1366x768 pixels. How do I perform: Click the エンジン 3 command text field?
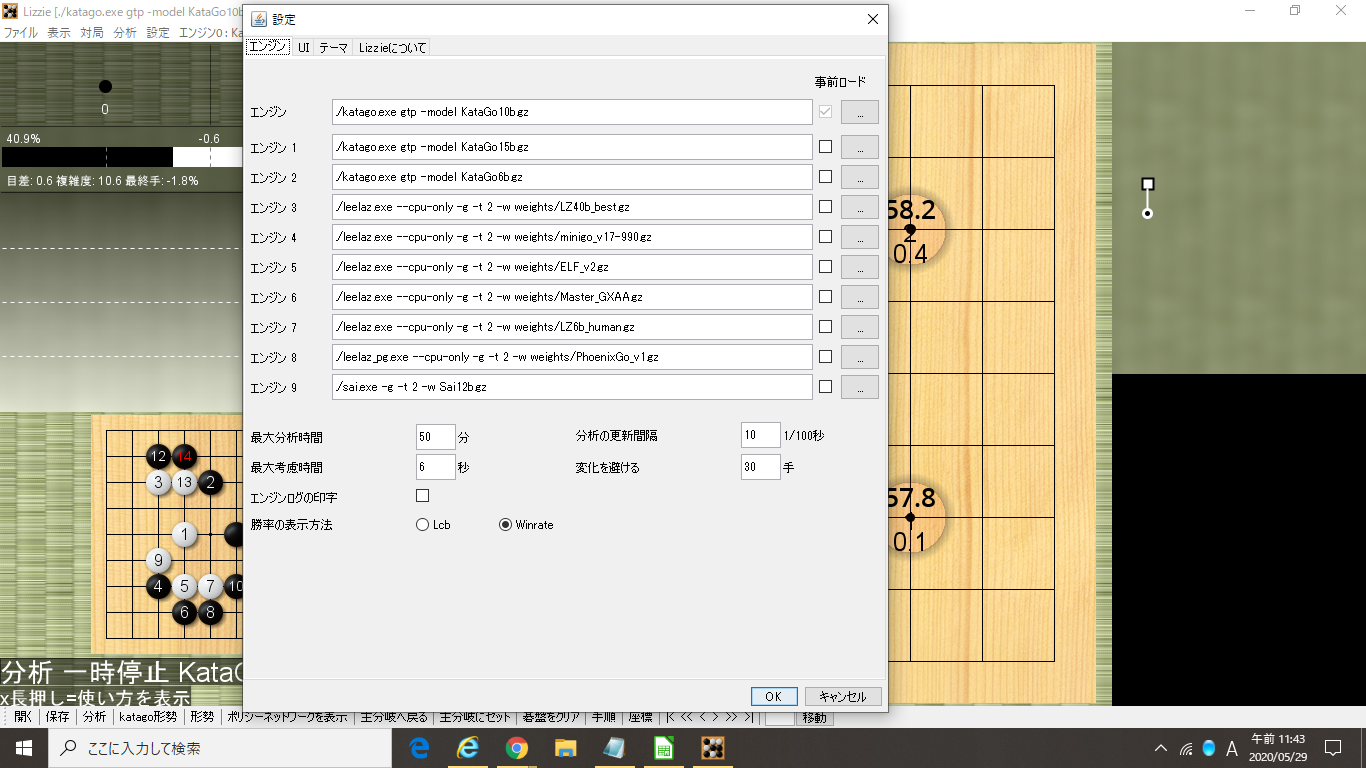pyautogui.click(x=572, y=207)
